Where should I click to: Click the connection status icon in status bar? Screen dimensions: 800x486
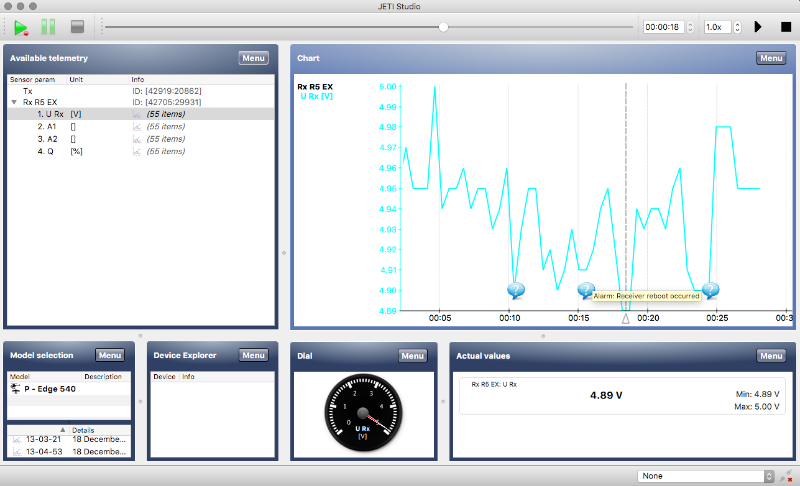(x=786, y=476)
